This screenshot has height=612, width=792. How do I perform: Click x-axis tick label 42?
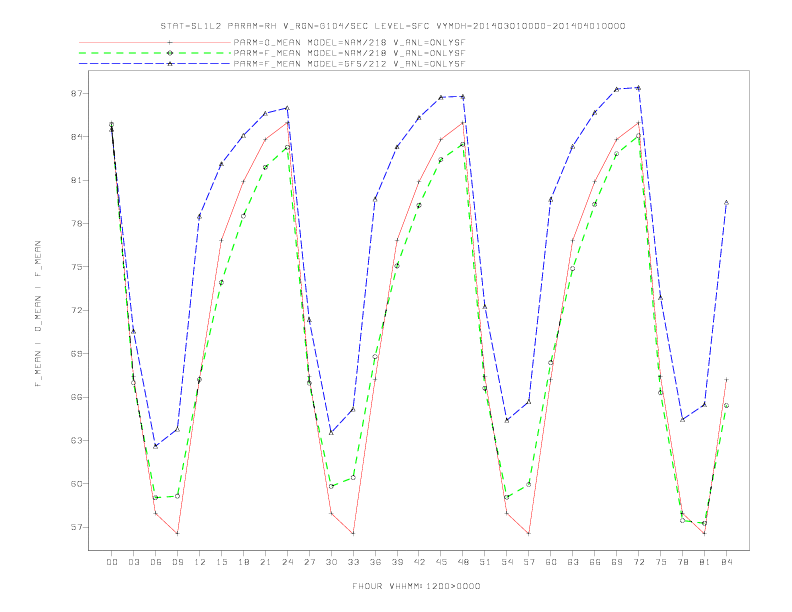click(419, 562)
